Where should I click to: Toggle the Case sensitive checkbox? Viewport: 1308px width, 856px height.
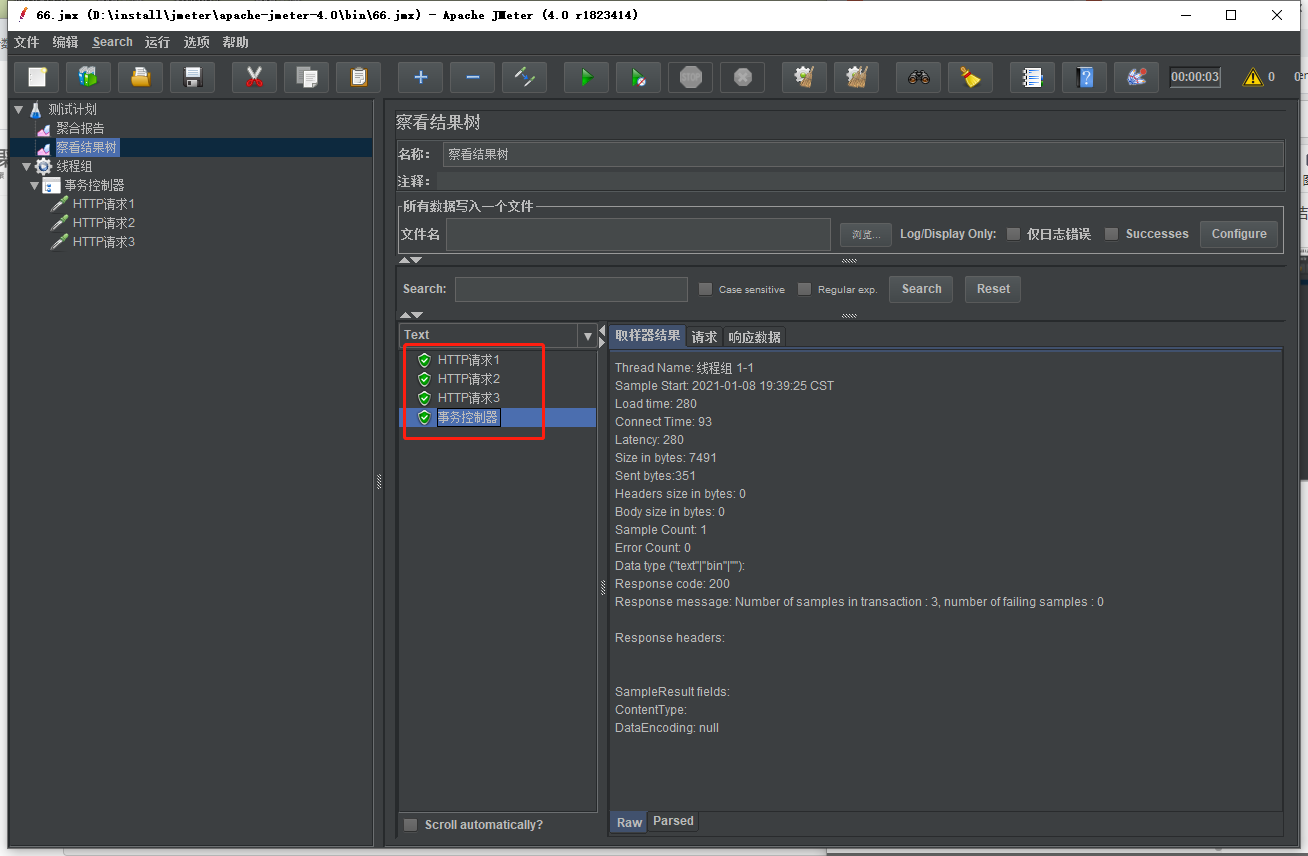click(706, 289)
